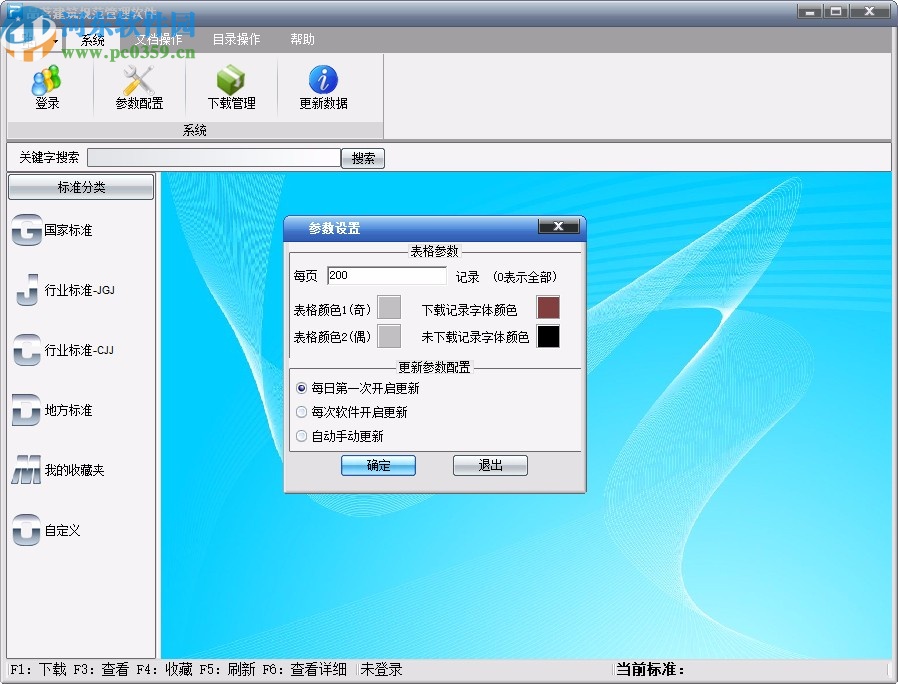Click the 我的收藏夹 label text
Screen dimensions: 898x684
74,470
